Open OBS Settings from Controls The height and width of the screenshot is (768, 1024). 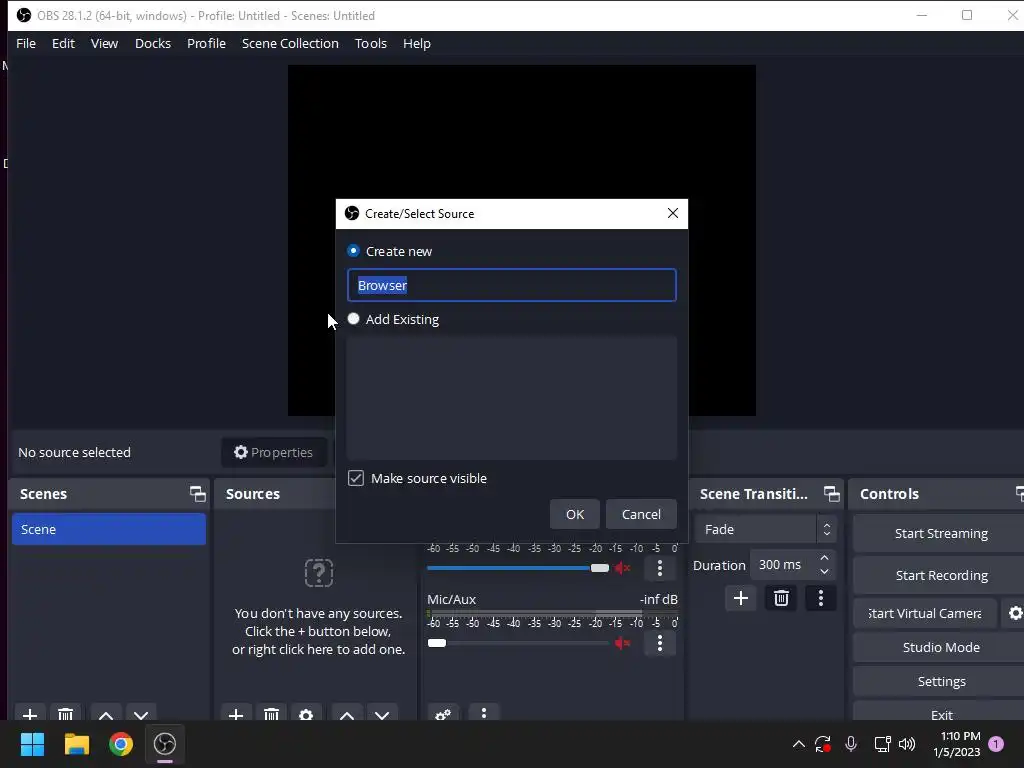(x=941, y=681)
